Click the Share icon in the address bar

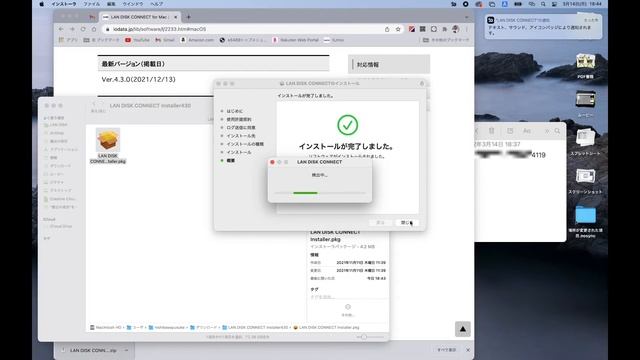387,29
